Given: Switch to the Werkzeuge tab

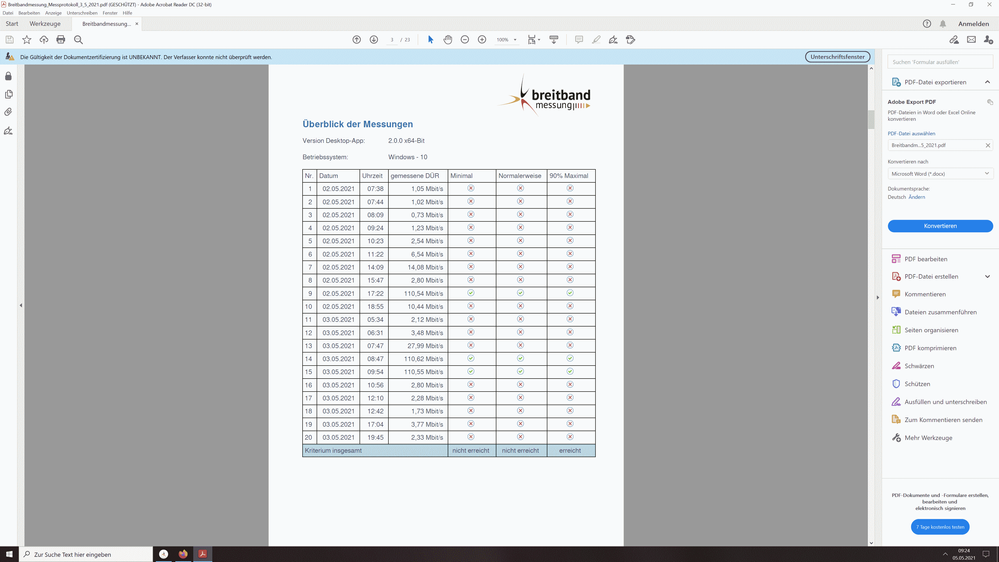Looking at the screenshot, I should click(x=45, y=24).
